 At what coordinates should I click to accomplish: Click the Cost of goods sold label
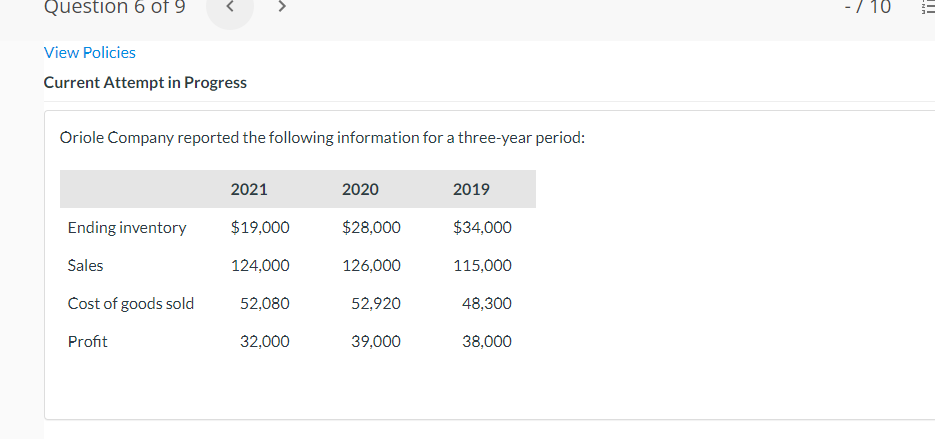click(131, 304)
